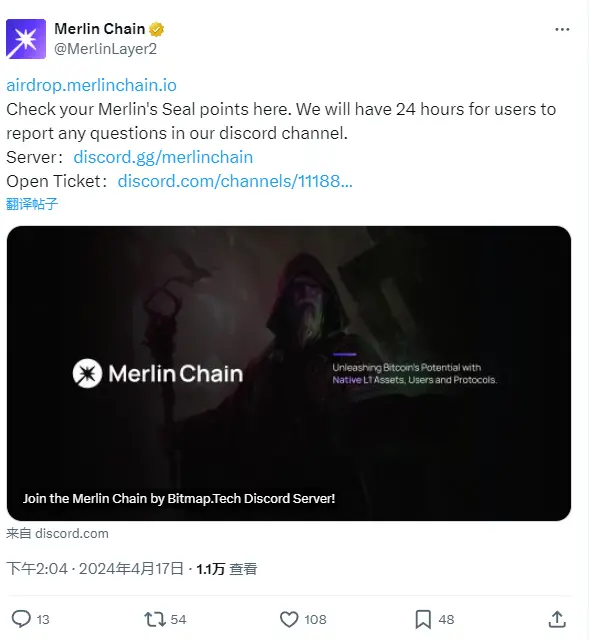Screen dimensions: 589x640
Task: Bookmark this post
Action: (423, 620)
